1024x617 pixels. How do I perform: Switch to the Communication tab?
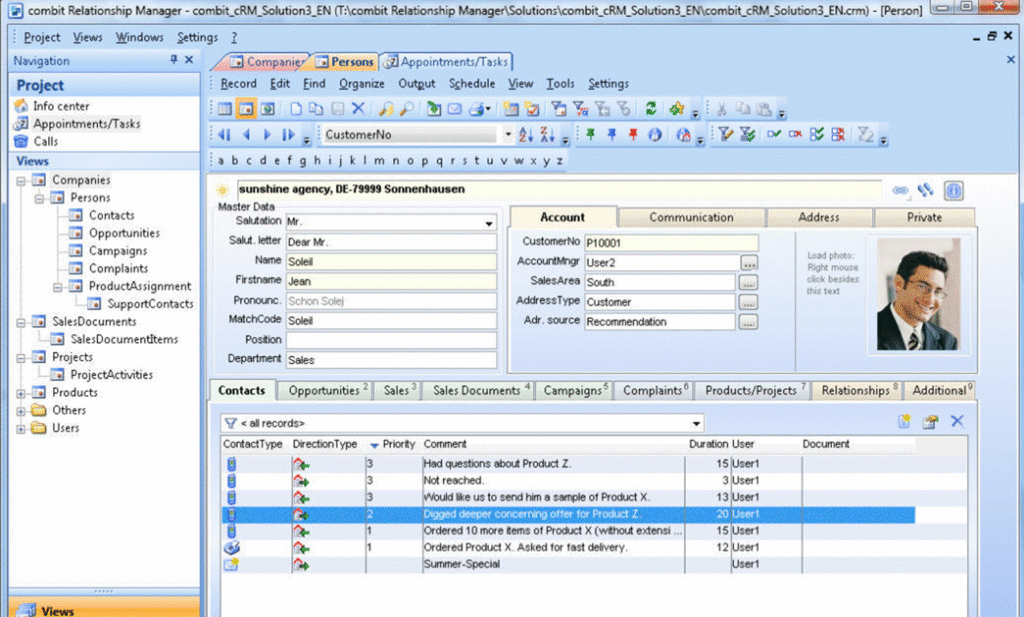click(x=691, y=217)
